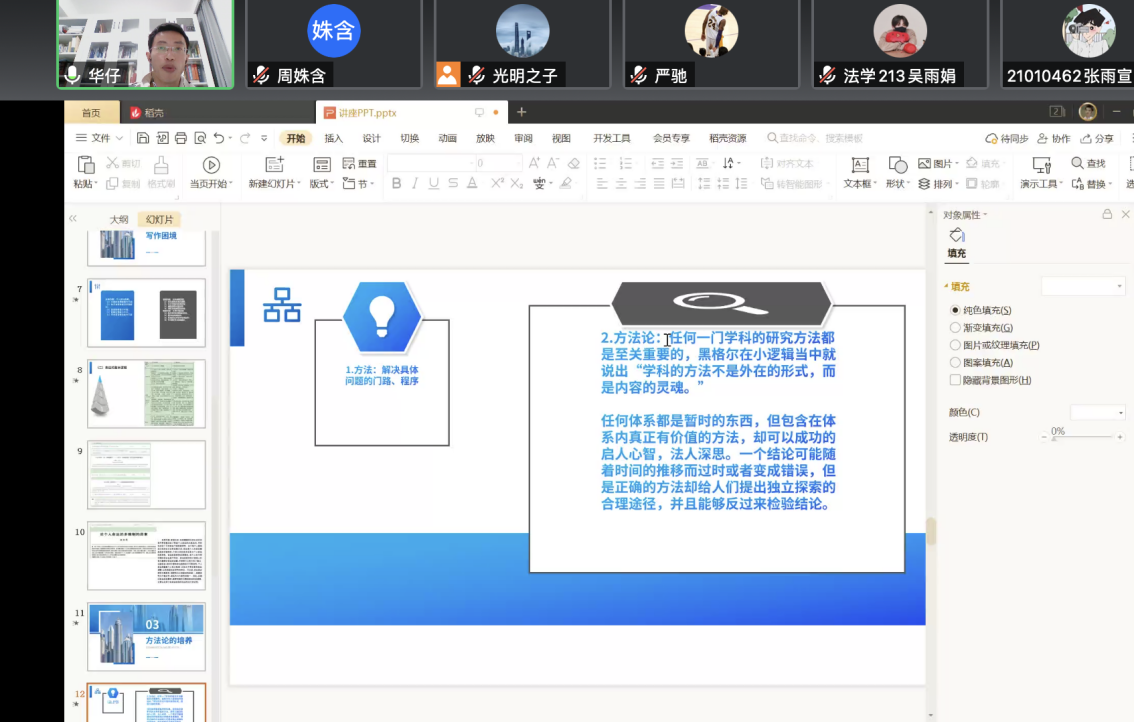
Task: Select 图片或纹理填充 radio option
Action: tap(955, 345)
